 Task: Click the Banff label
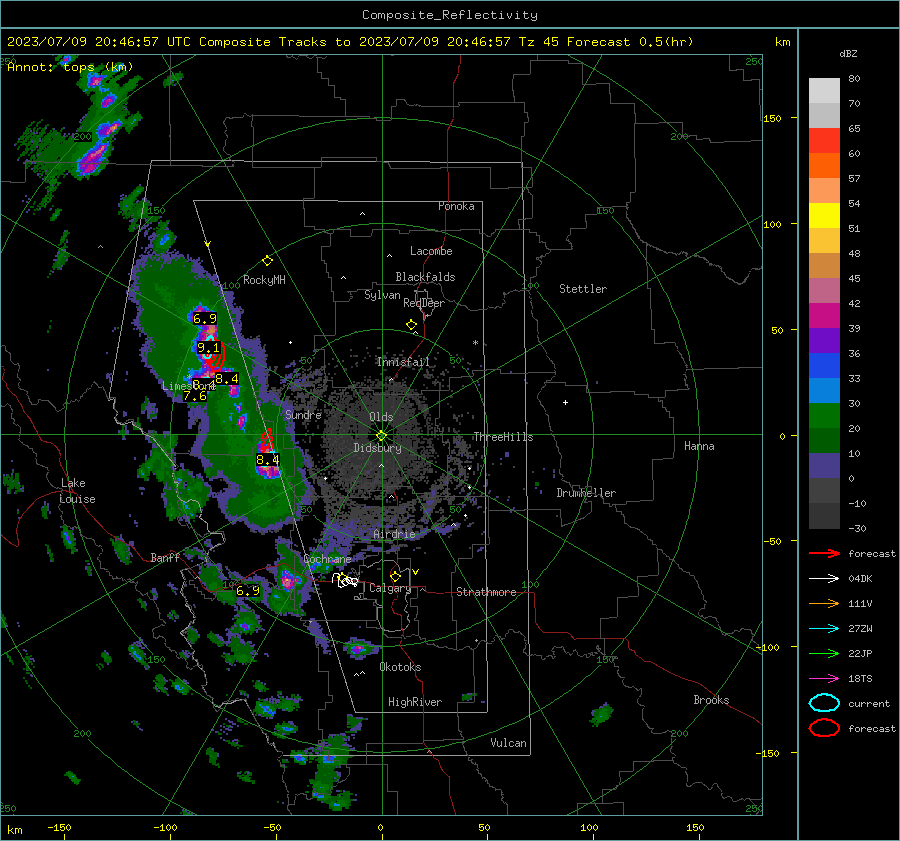coord(165,557)
